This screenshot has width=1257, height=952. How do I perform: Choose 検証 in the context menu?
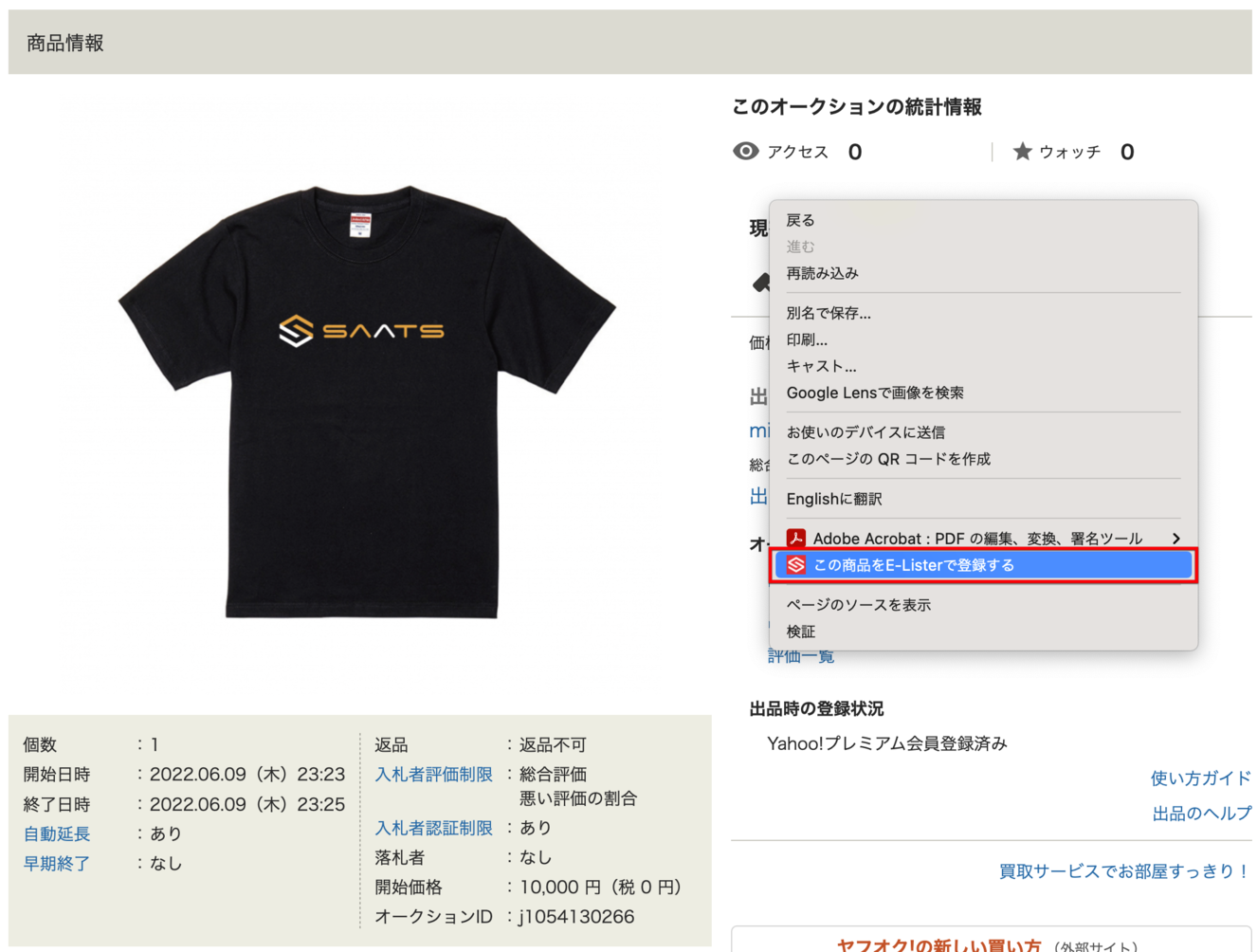pos(800,632)
